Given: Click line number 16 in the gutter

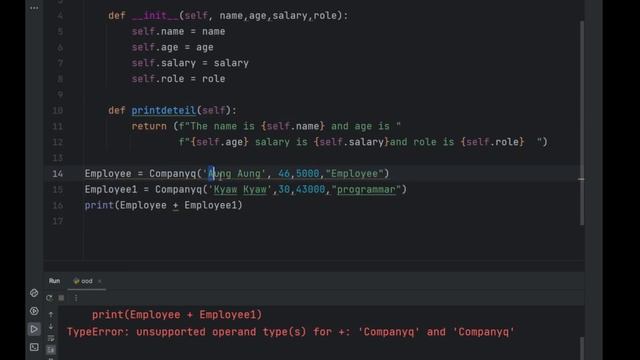Looking at the screenshot, I should [58, 205].
